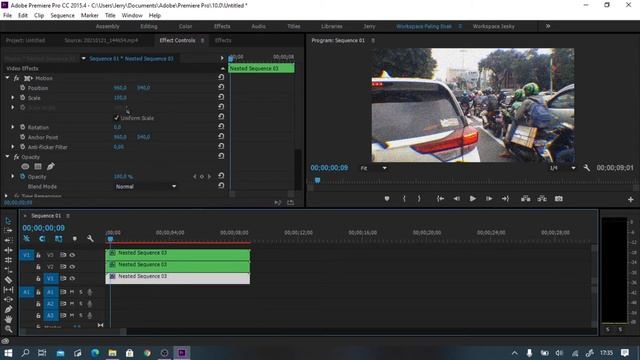Create a 4-point polygon mask under Opacity
Image resolution: width=640 pixels, height=360 pixels.
[38, 167]
